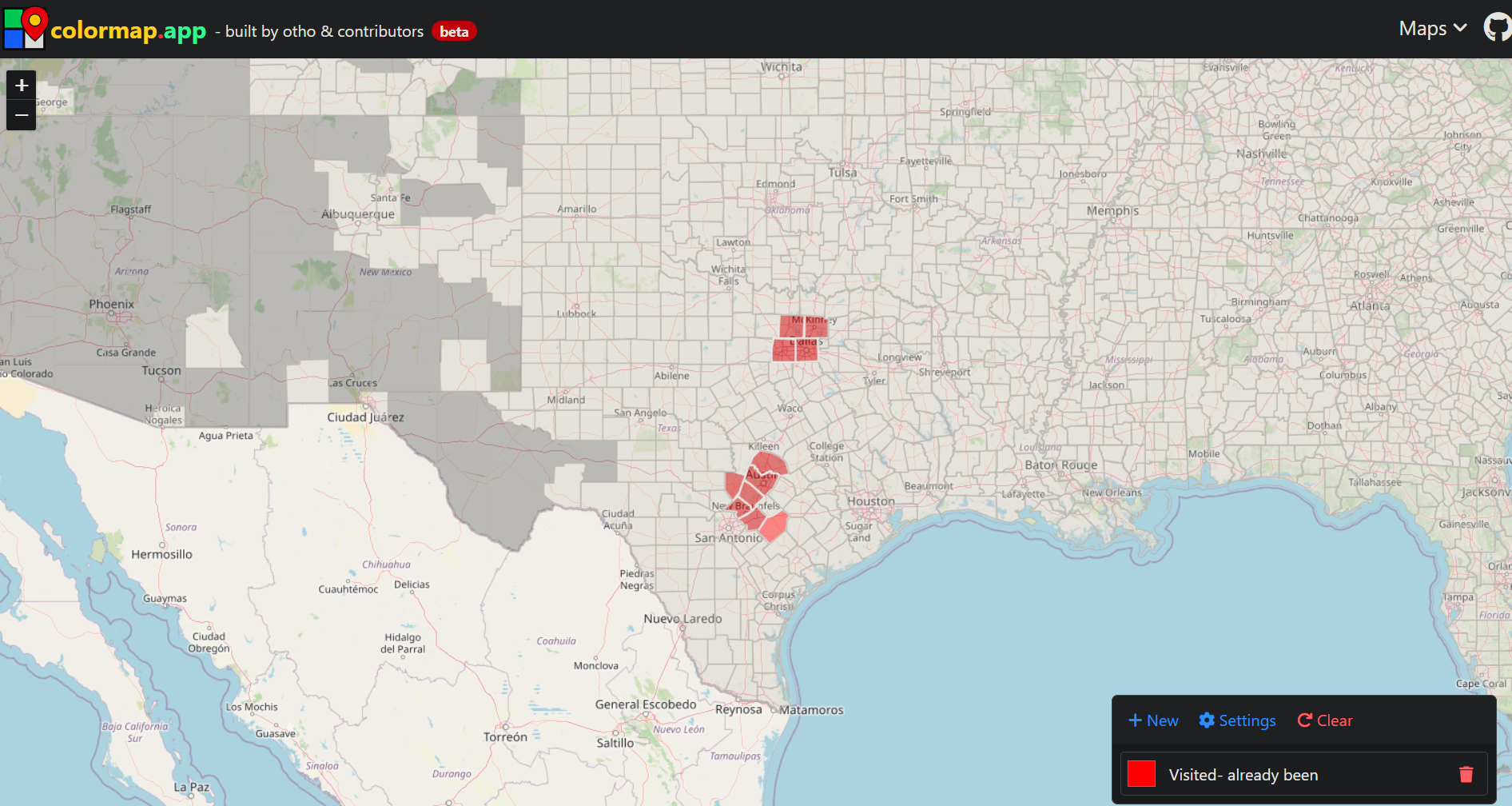This screenshot has width=1512, height=806.
Task: Zoom out using the minus button
Action: click(22, 115)
